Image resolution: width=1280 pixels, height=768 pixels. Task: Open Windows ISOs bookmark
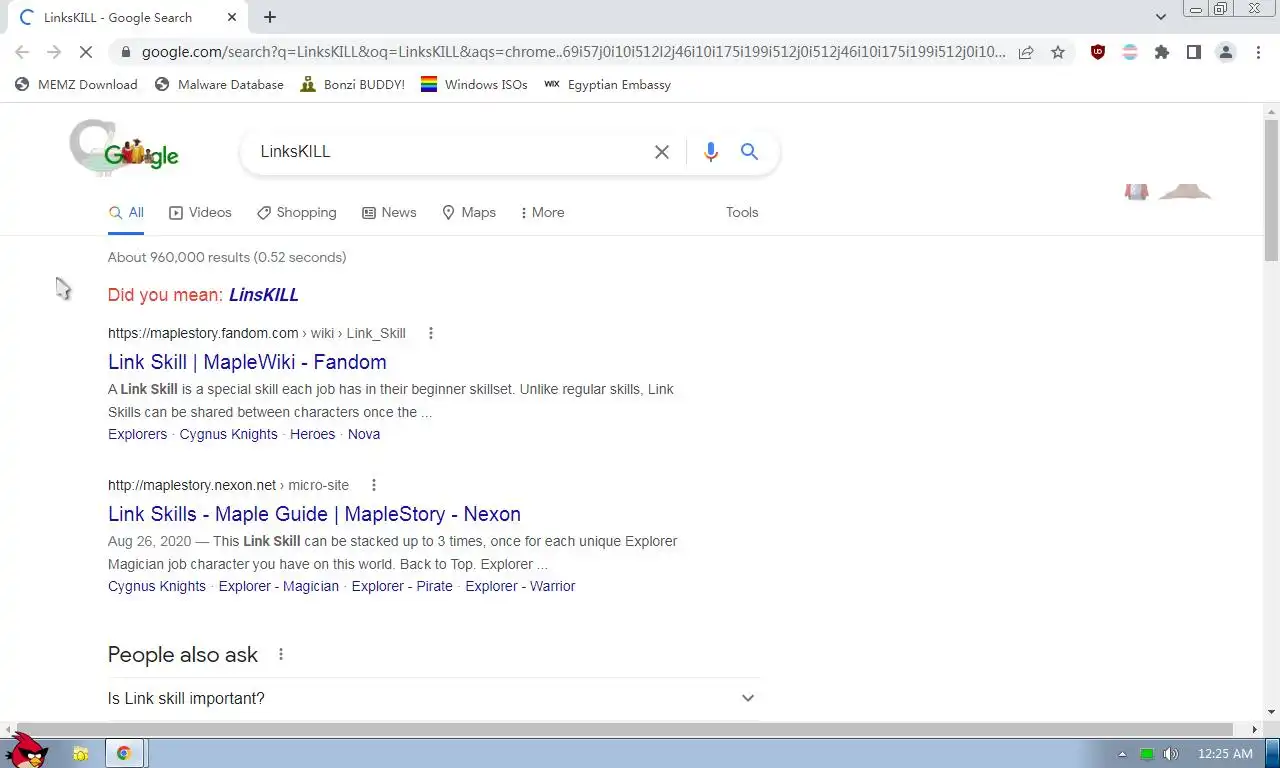pyautogui.click(x=474, y=85)
